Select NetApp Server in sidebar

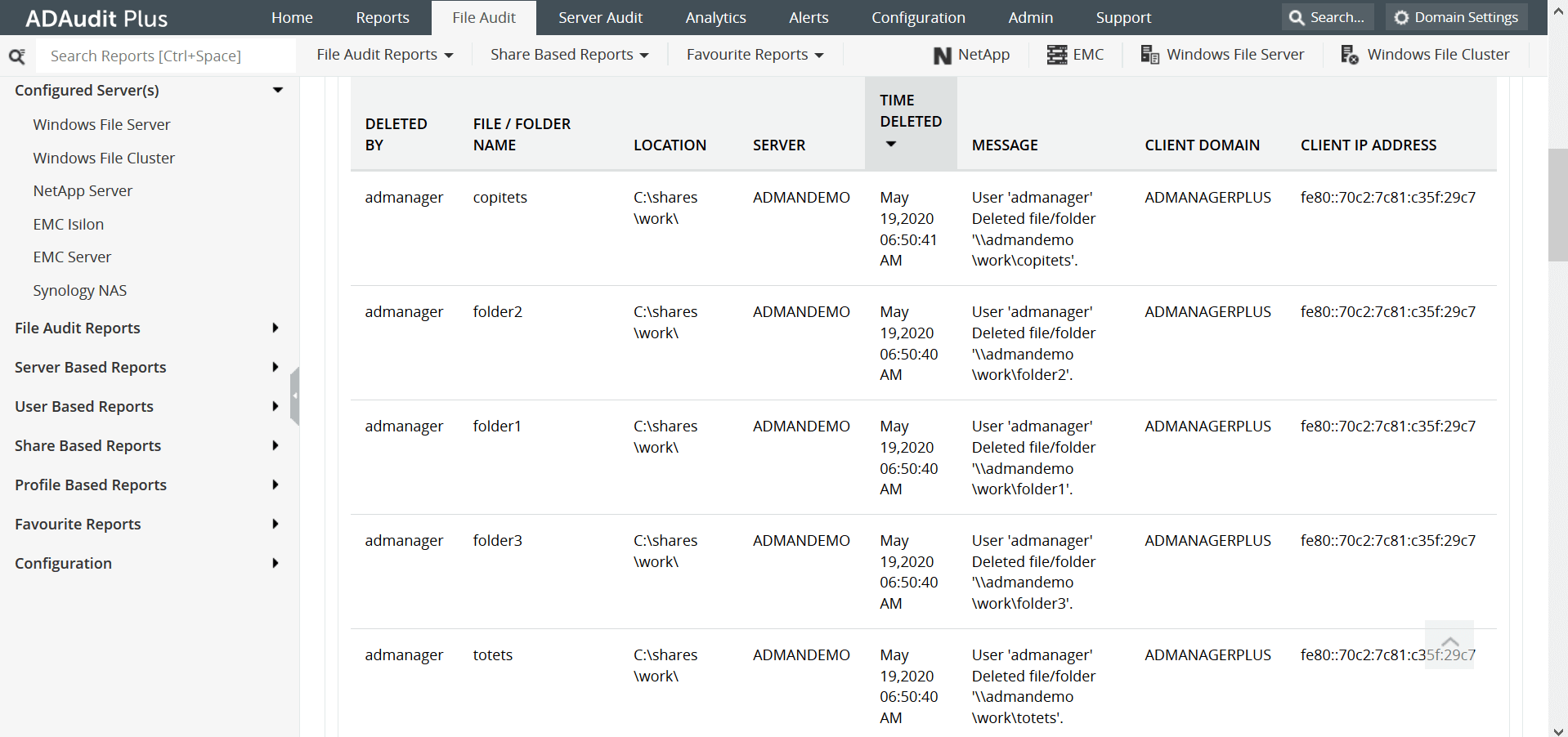[x=83, y=190]
